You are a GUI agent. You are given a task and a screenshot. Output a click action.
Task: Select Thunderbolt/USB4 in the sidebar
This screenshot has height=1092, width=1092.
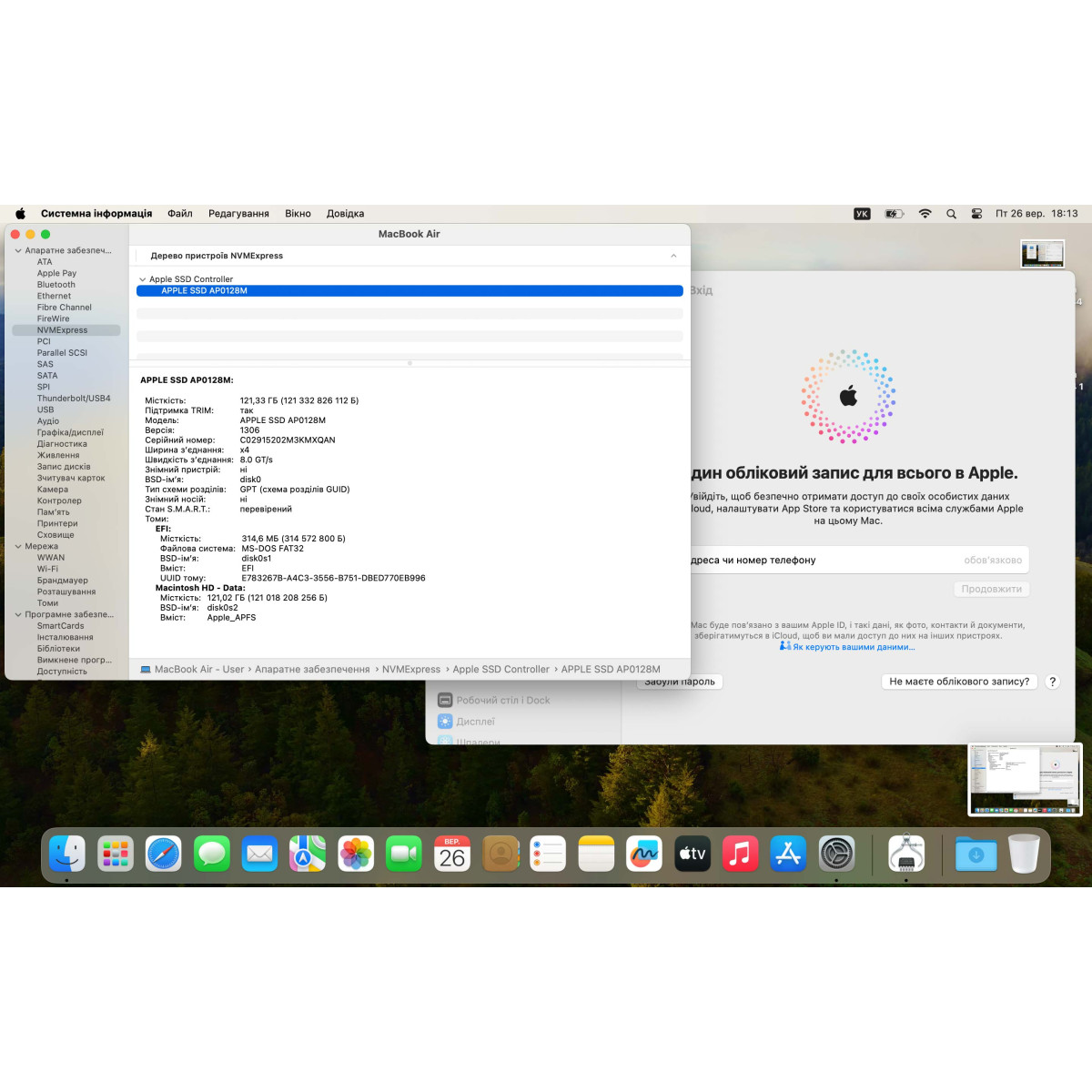pos(74,399)
